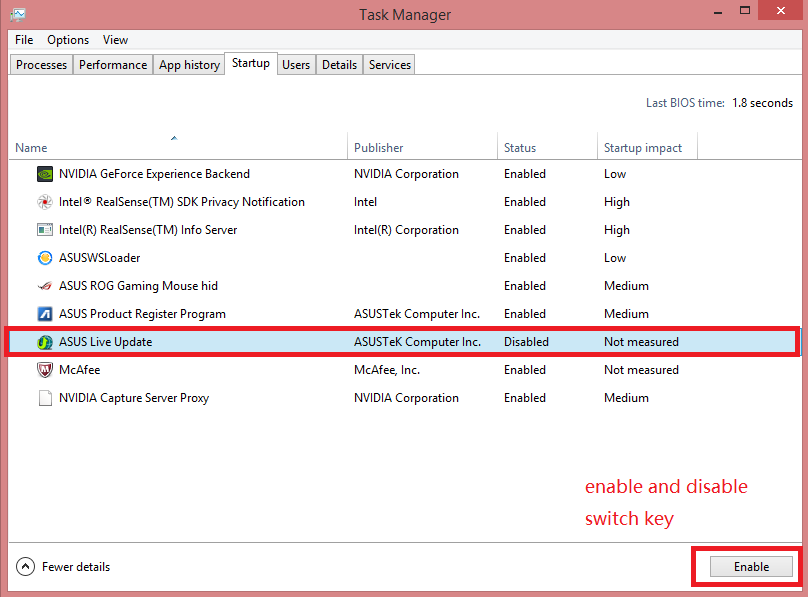Open the View menu

click(115, 40)
